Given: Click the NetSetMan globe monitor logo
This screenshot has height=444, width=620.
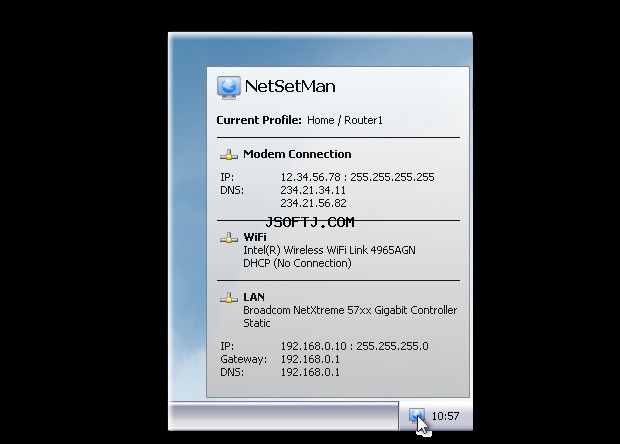Looking at the screenshot, I should [229, 87].
